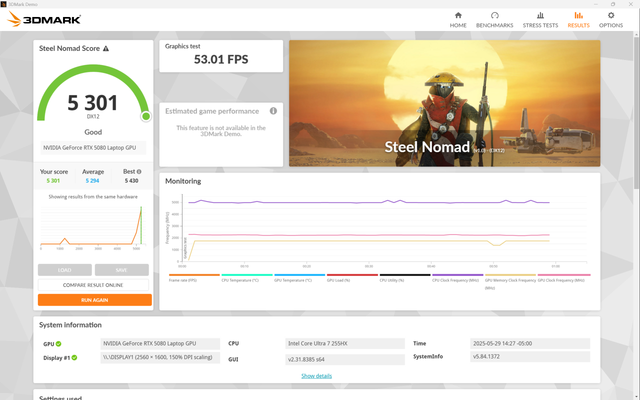
Task: Click the Time value field
Action: pyautogui.click(x=530, y=344)
